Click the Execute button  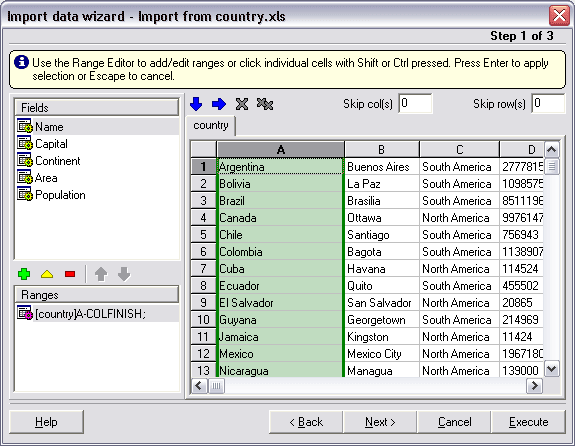point(528,422)
